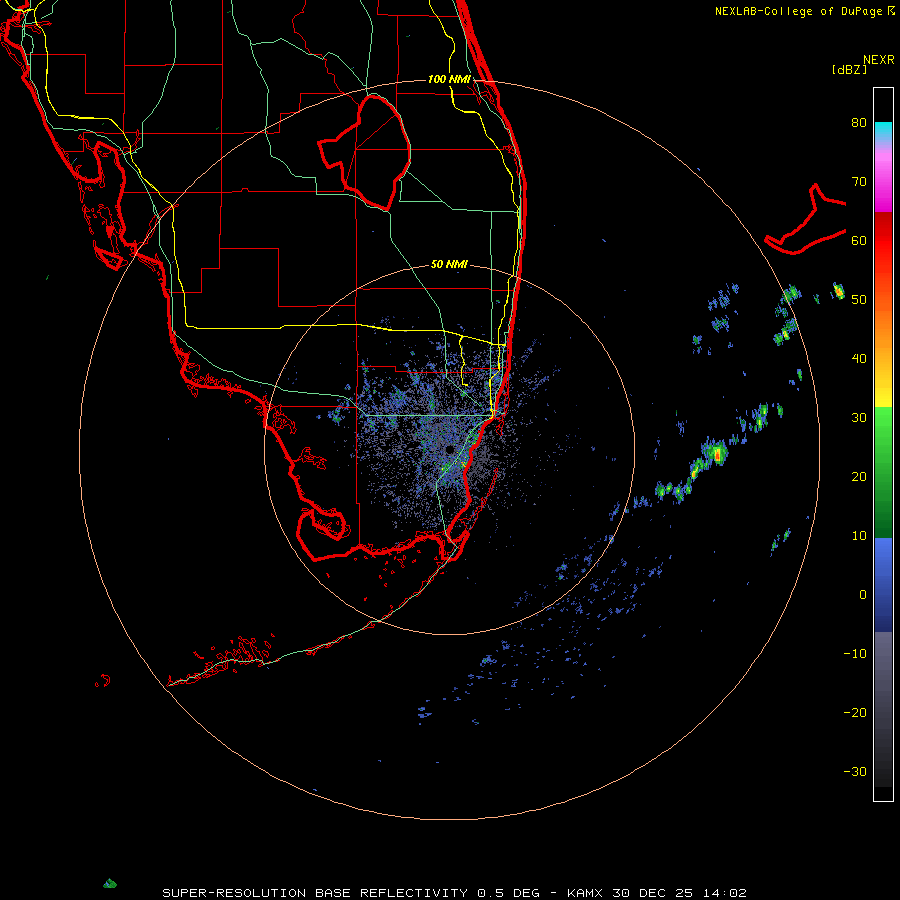900x900 pixels.
Task: Click the NEXR label near the colorbar
Action: pos(879,59)
